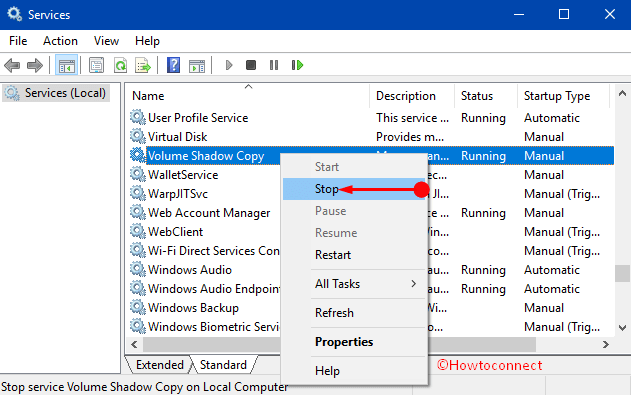Click gear icon of Virtual Disk
This screenshot has width=631, height=395.
pyautogui.click(x=138, y=136)
